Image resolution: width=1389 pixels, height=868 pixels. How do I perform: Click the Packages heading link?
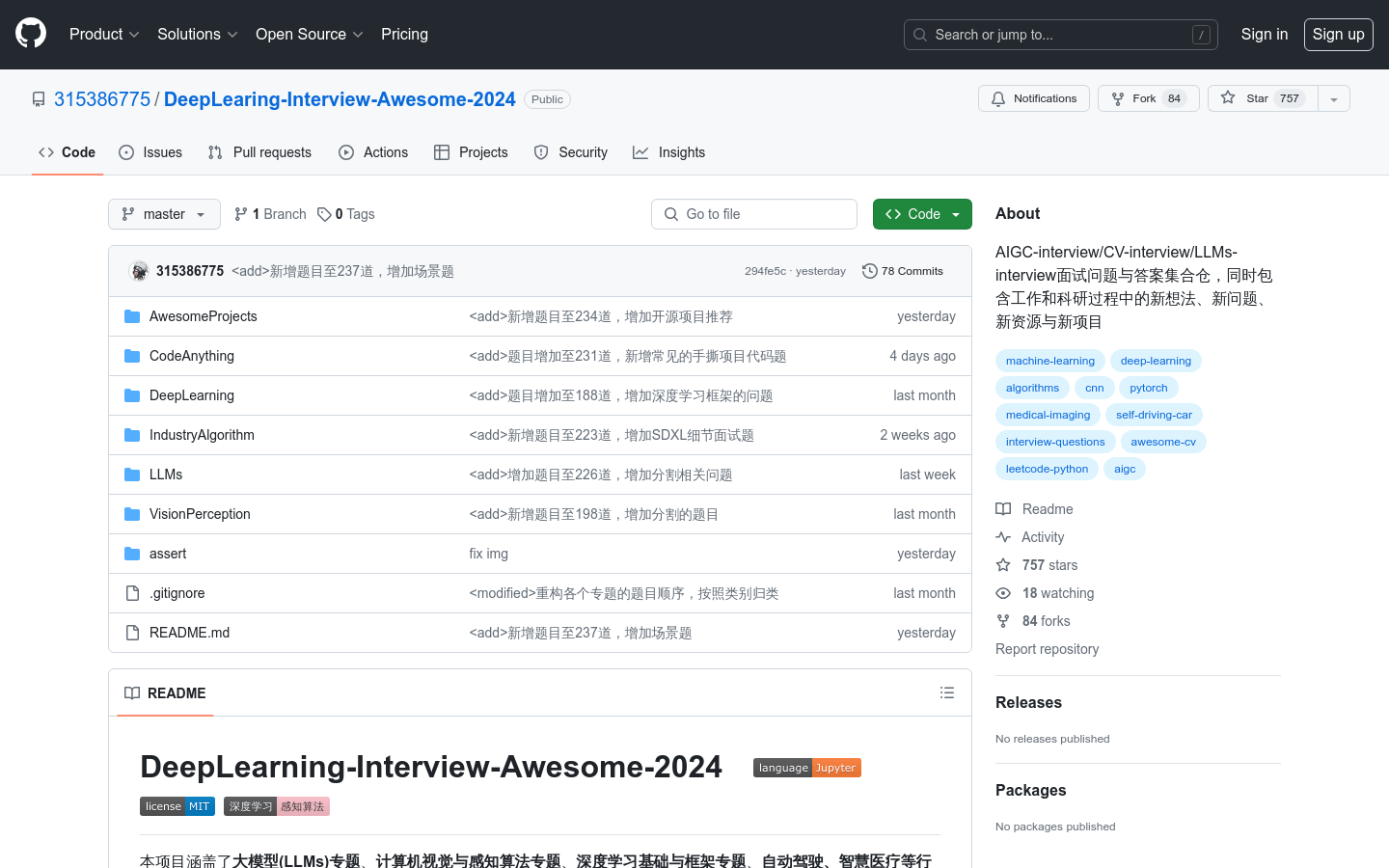(x=1030, y=790)
